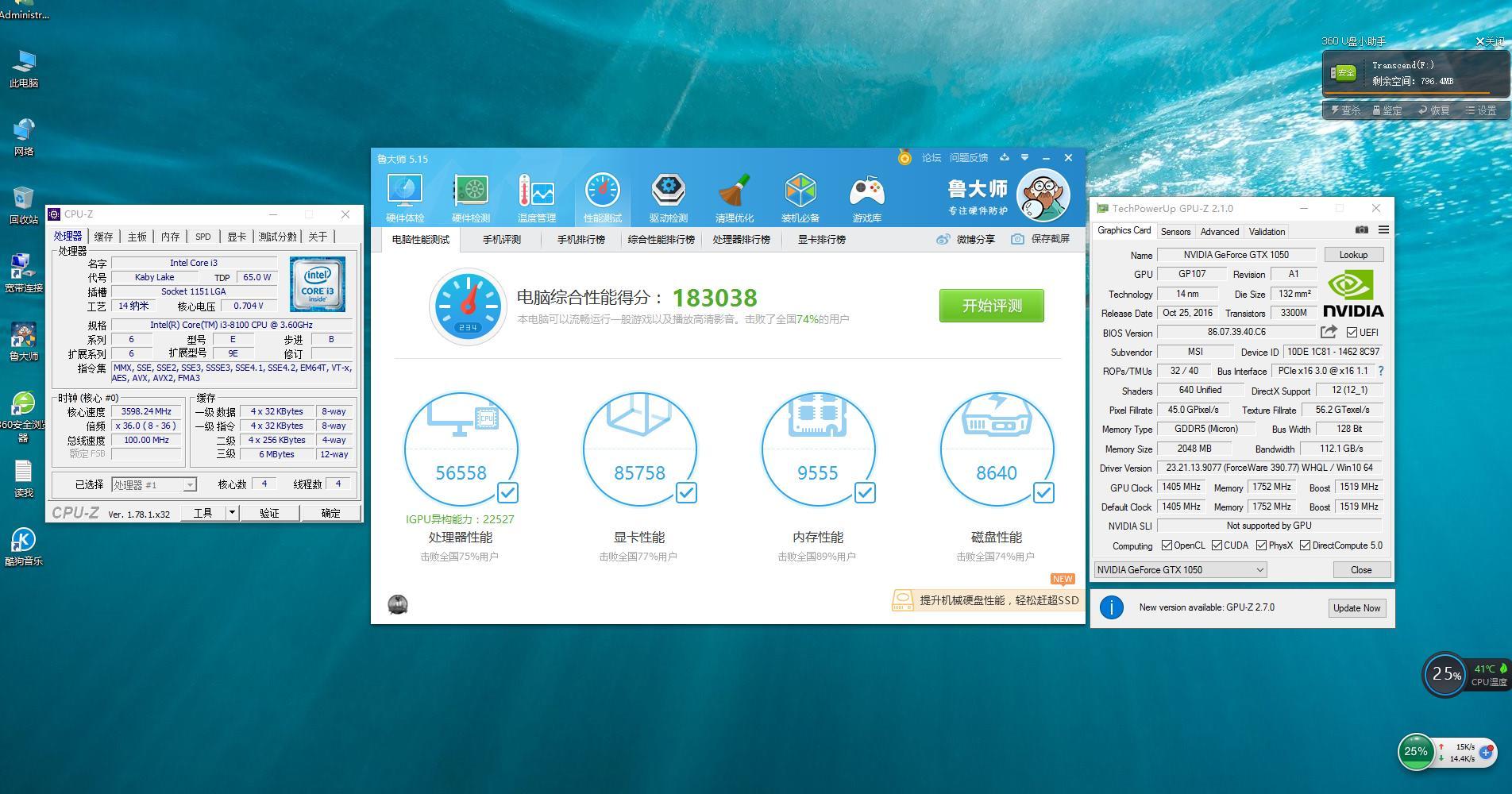
Task: Click the Bus Interface question mark in GPU-Z
Action: coord(1381,371)
